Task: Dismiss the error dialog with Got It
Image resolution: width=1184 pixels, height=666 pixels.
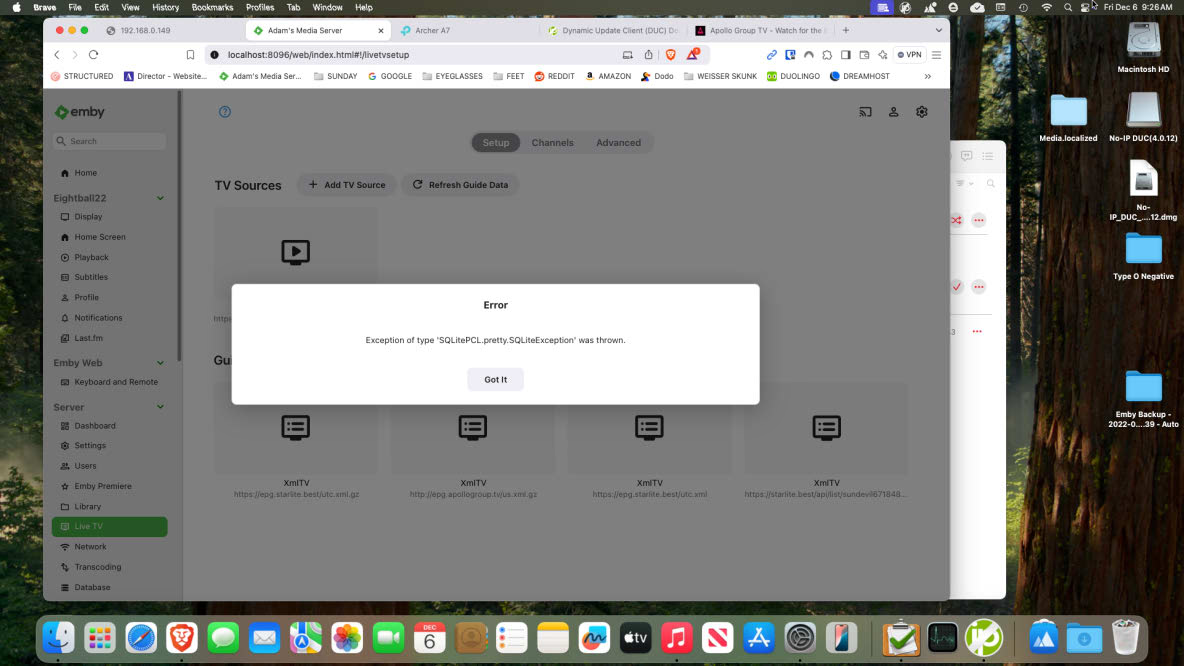Action: [495, 379]
